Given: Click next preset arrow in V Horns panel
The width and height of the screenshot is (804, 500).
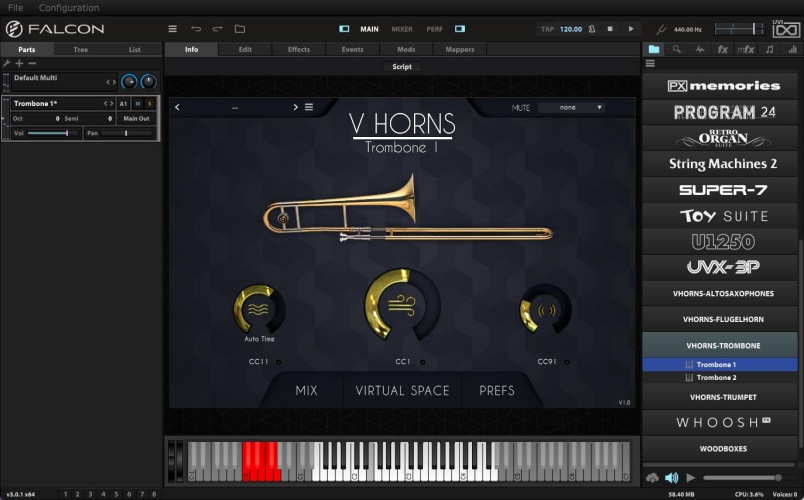Looking at the screenshot, I should click(295, 107).
